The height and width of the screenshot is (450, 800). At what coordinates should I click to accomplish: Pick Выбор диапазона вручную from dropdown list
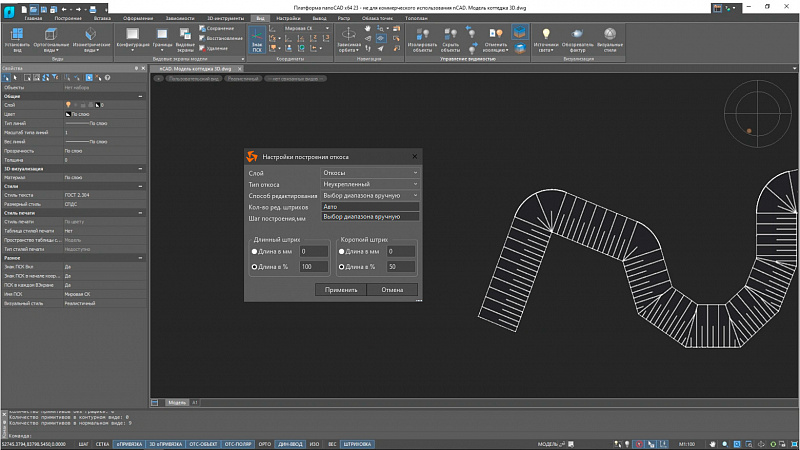(370, 217)
